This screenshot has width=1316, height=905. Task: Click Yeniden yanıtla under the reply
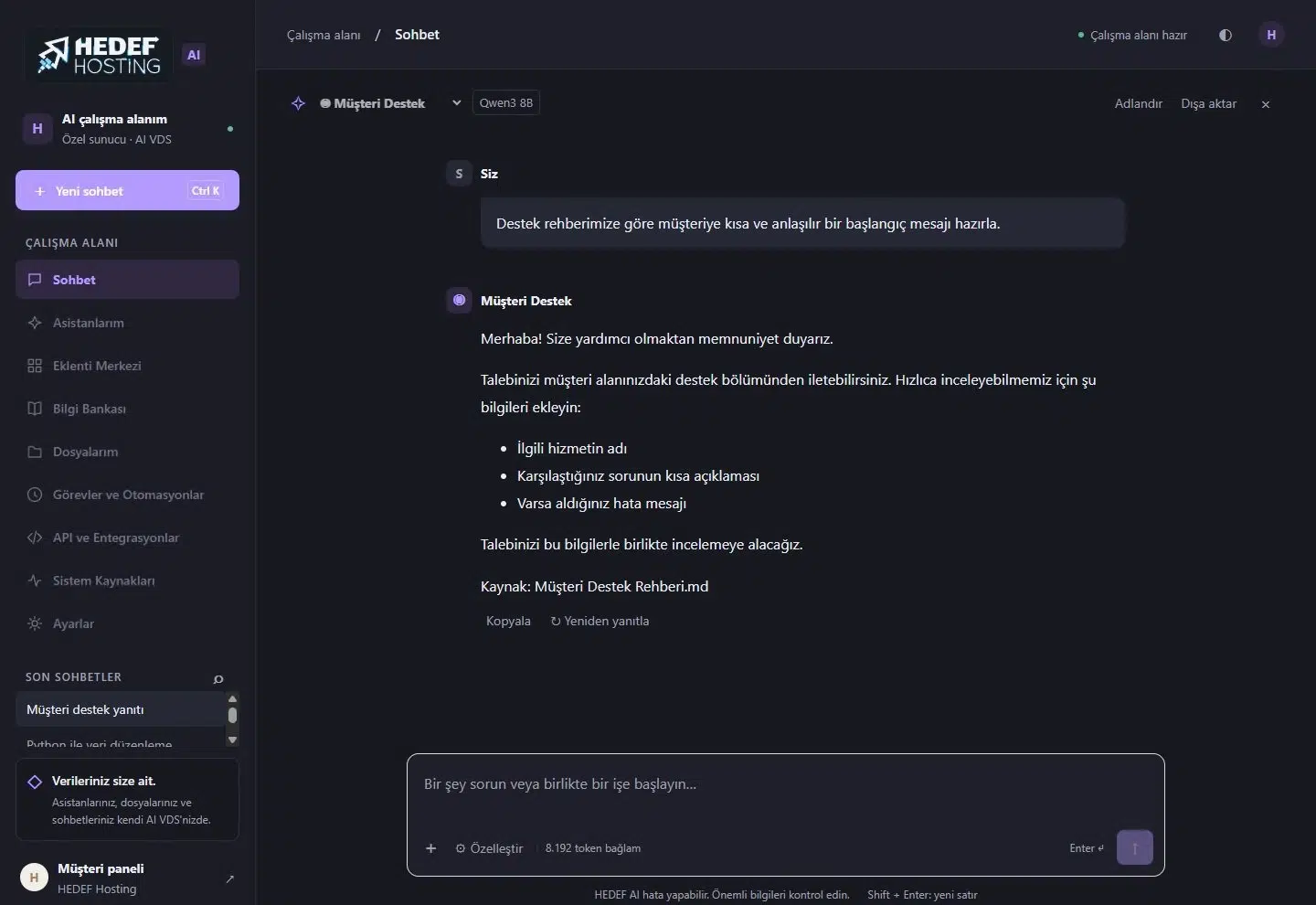(x=600, y=621)
